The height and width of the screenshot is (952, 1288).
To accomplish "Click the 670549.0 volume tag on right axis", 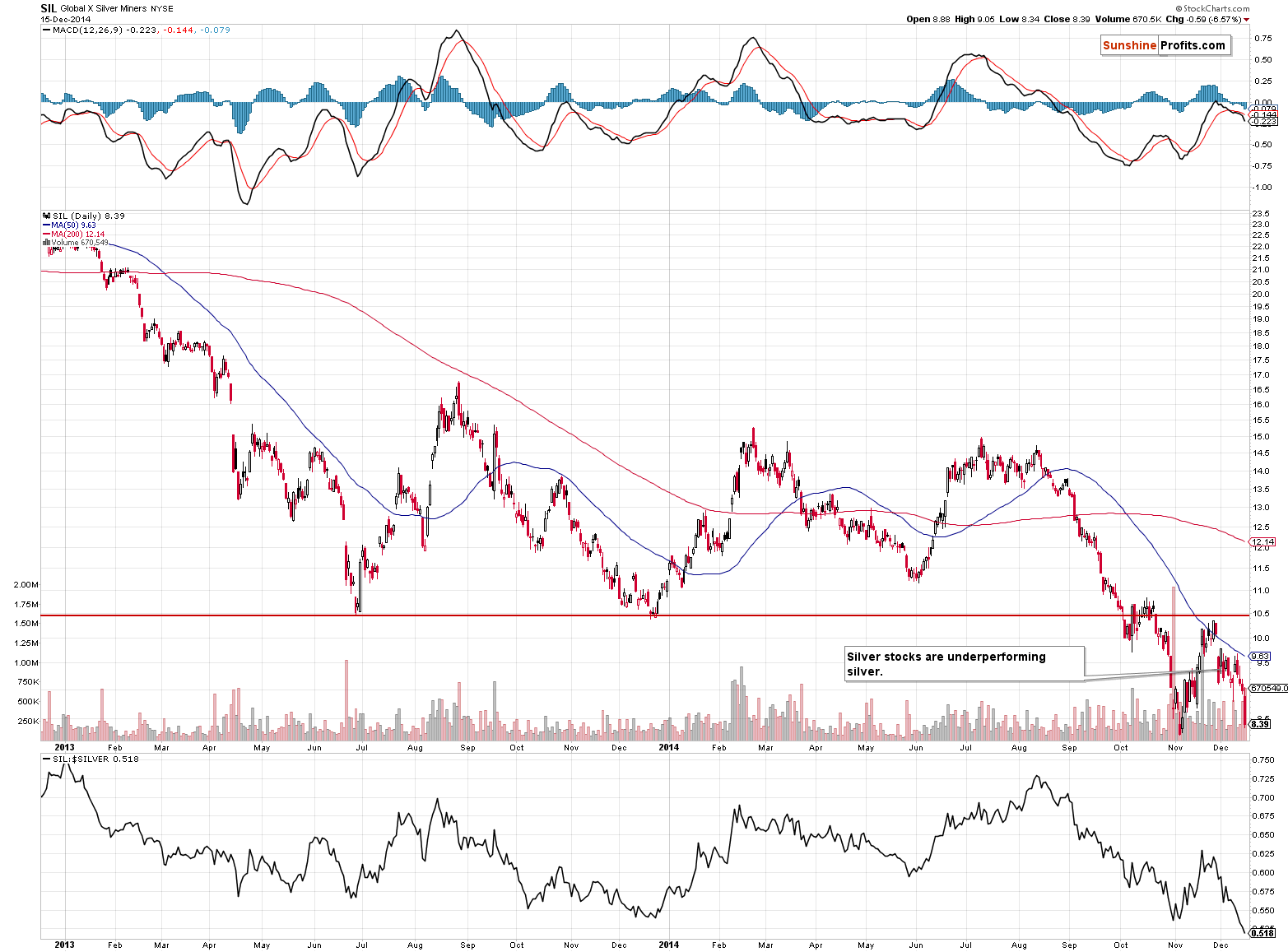I will point(1268,688).
